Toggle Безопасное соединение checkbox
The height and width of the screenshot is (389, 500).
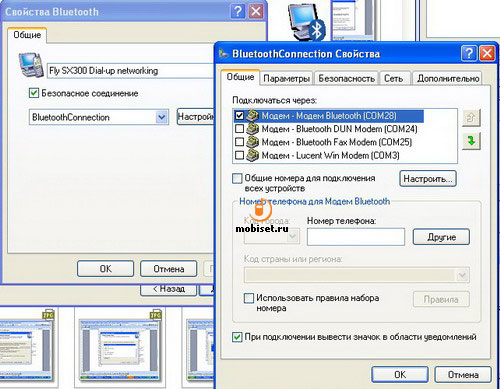34,93
